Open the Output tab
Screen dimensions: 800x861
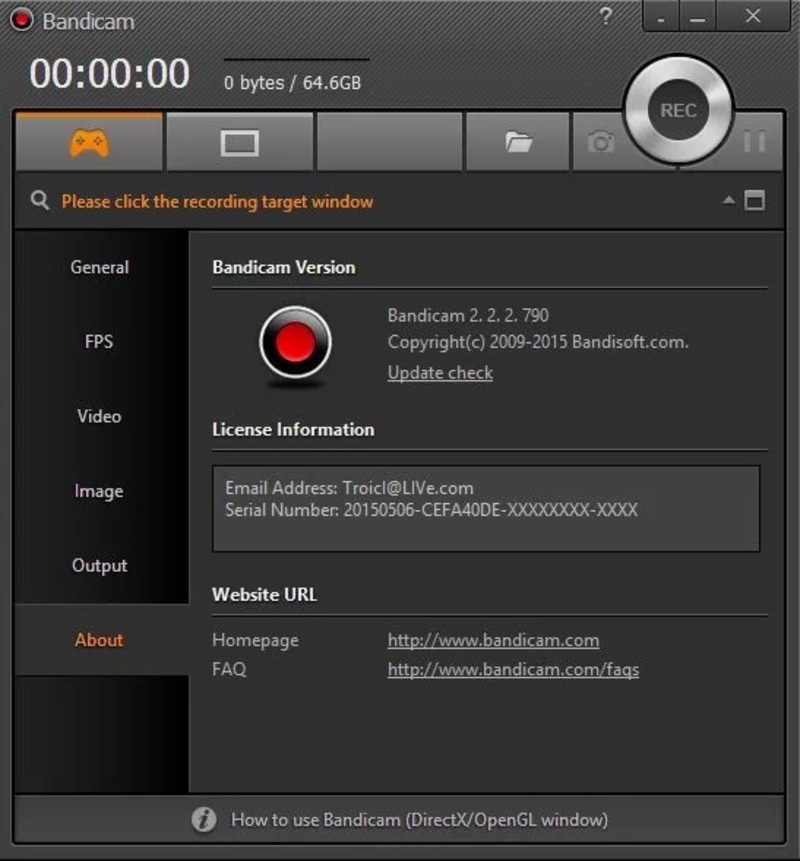99,566
